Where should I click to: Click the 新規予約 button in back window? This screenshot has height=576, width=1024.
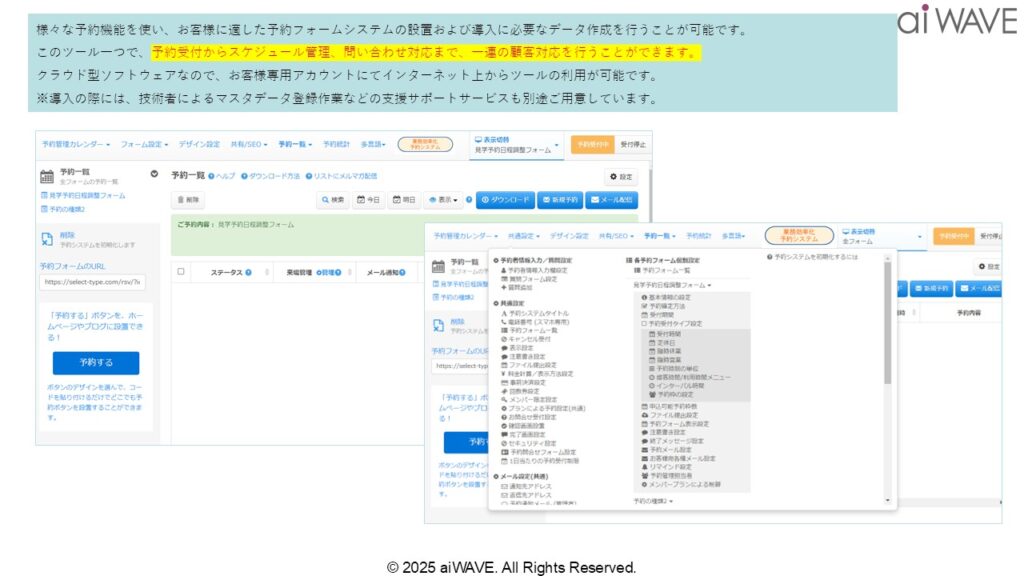560,200
